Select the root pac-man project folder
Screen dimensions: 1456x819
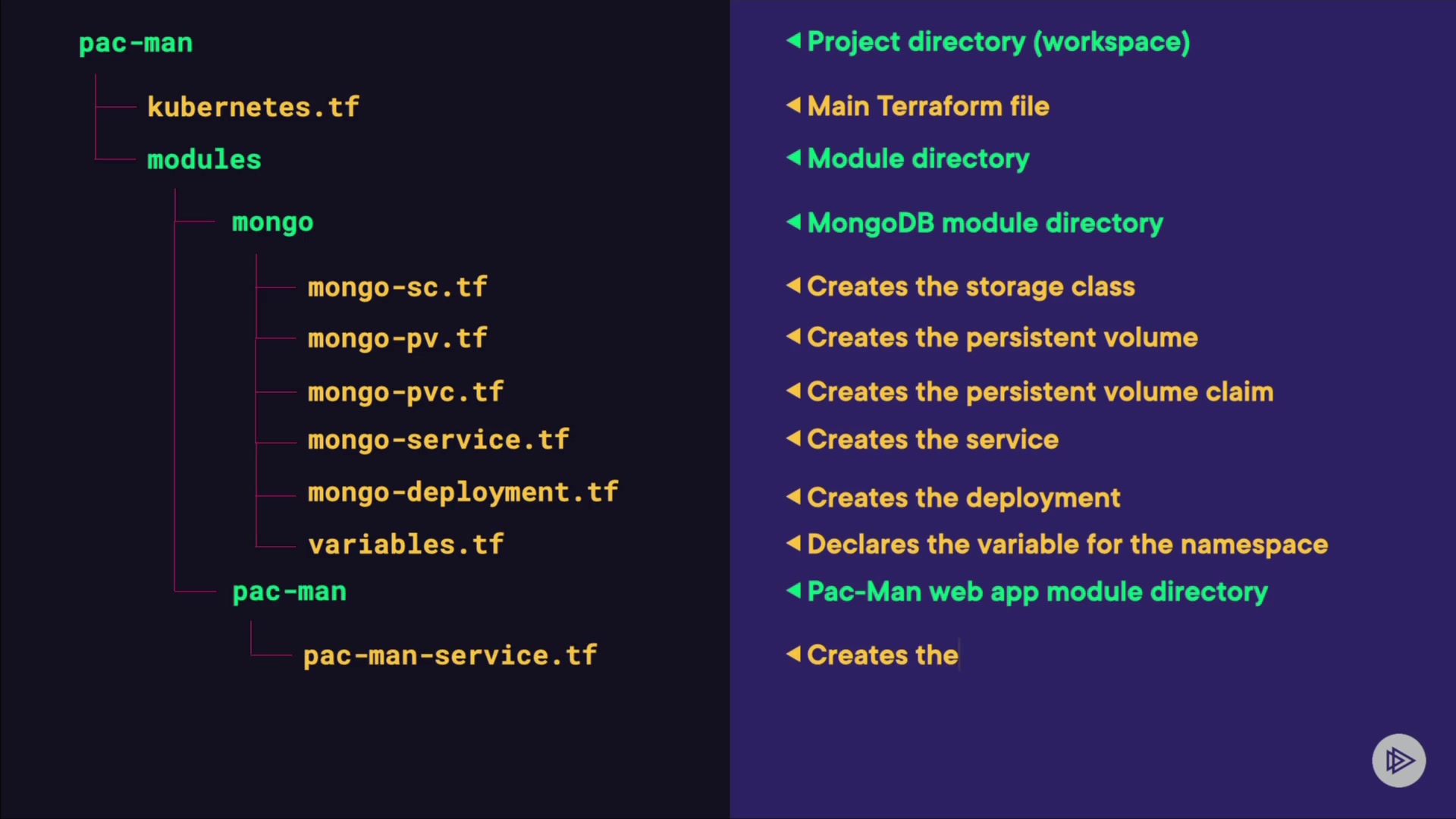point(136,43)
